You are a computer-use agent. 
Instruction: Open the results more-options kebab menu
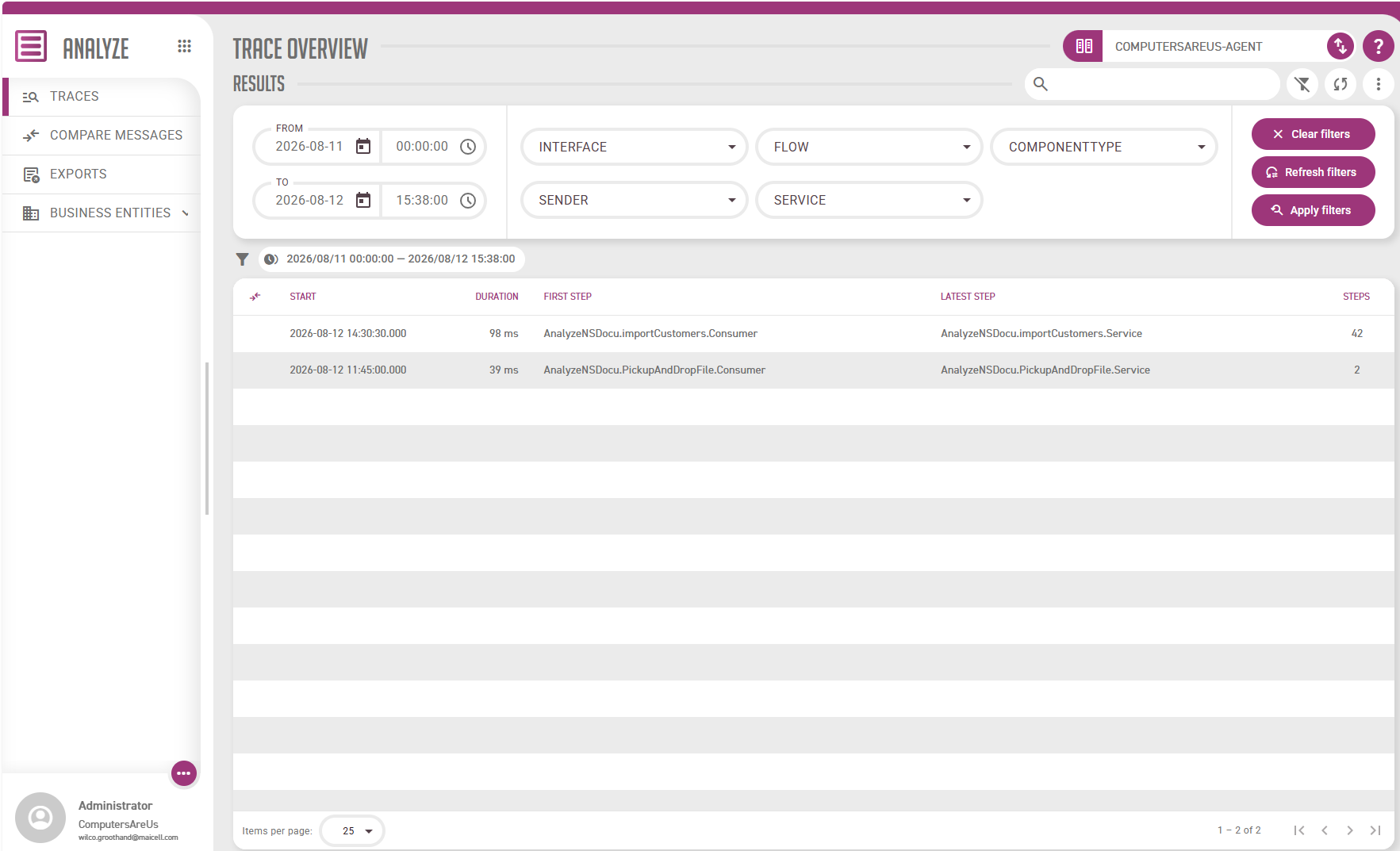point(1379,84)
